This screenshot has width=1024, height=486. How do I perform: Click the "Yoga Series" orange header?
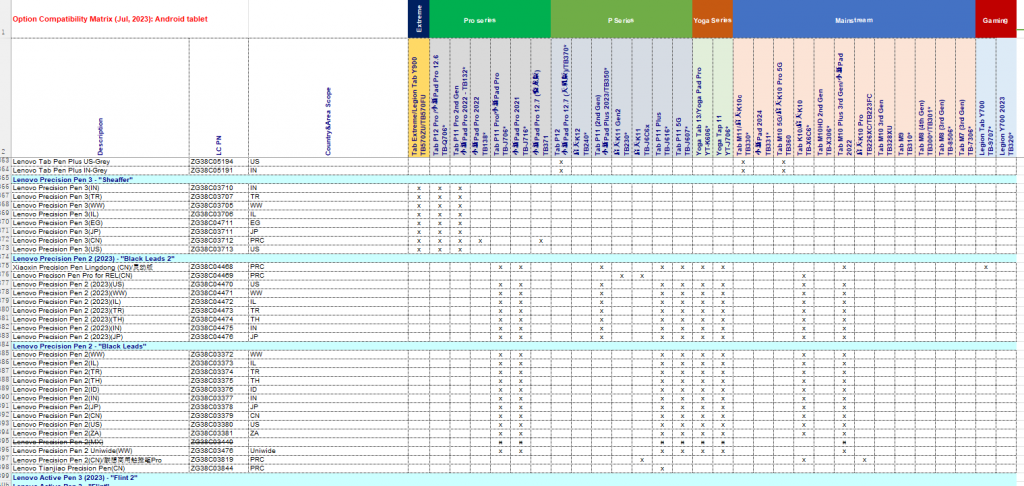(x=712, y=19)
